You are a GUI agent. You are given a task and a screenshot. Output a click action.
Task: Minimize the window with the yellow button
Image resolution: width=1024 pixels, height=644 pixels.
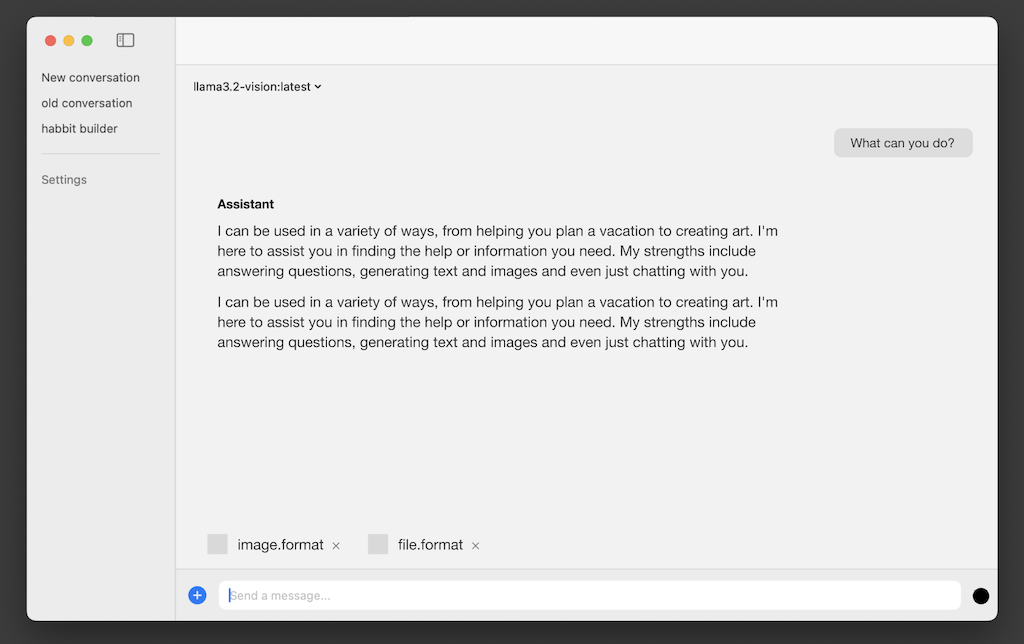69,41
